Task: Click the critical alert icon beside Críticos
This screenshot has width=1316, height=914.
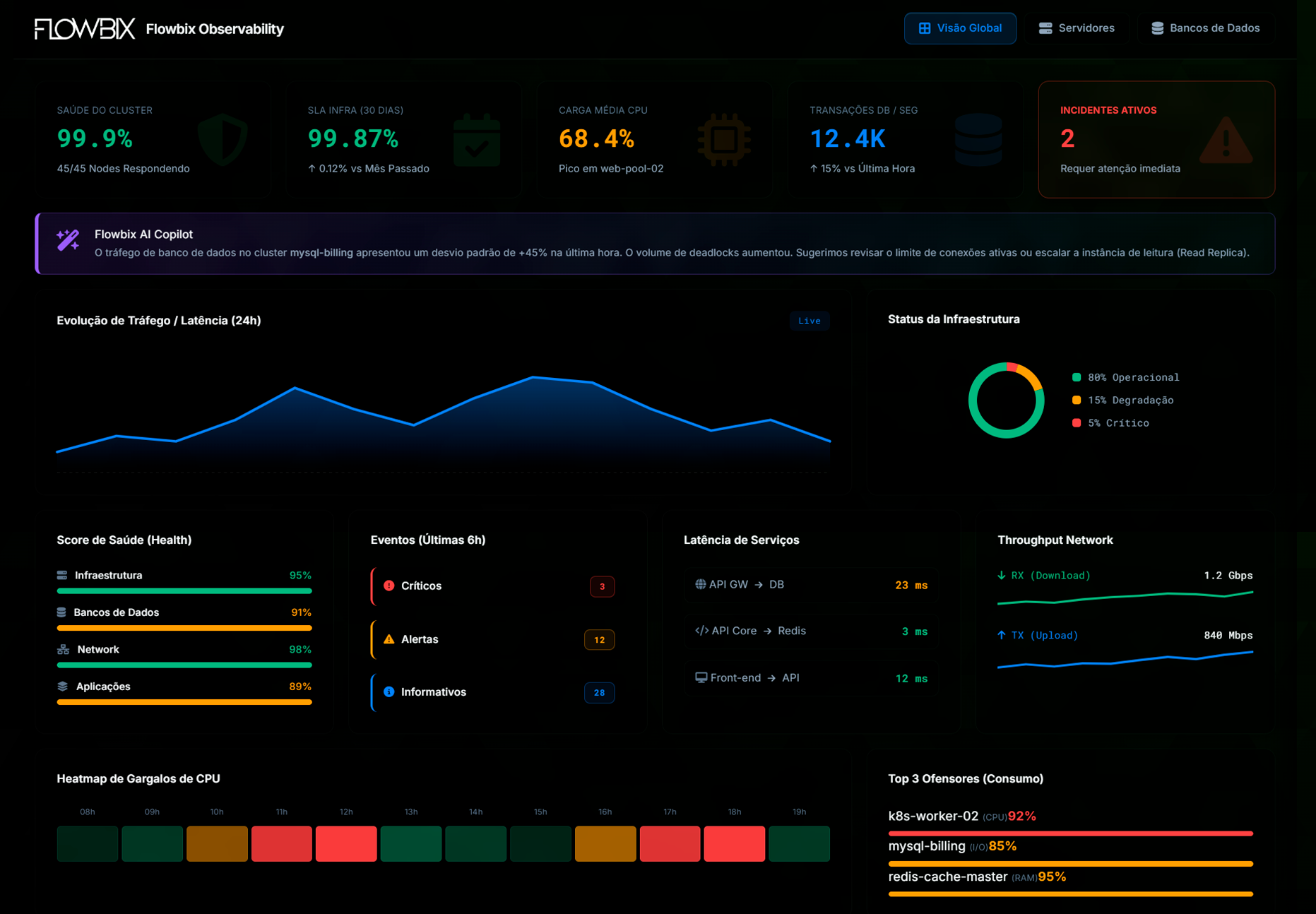Action: [388, 586]
